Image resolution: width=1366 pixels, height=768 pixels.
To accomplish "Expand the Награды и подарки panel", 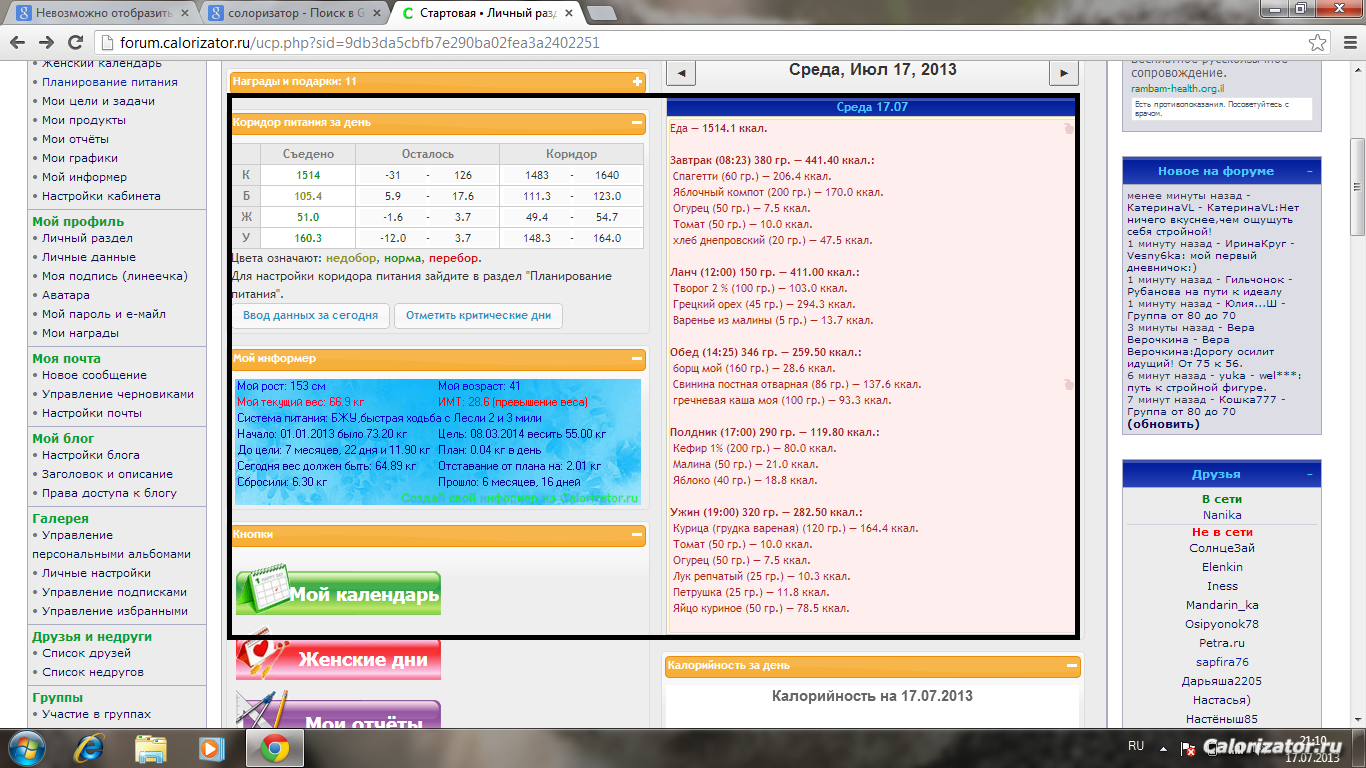I will [x=637, y=82].
